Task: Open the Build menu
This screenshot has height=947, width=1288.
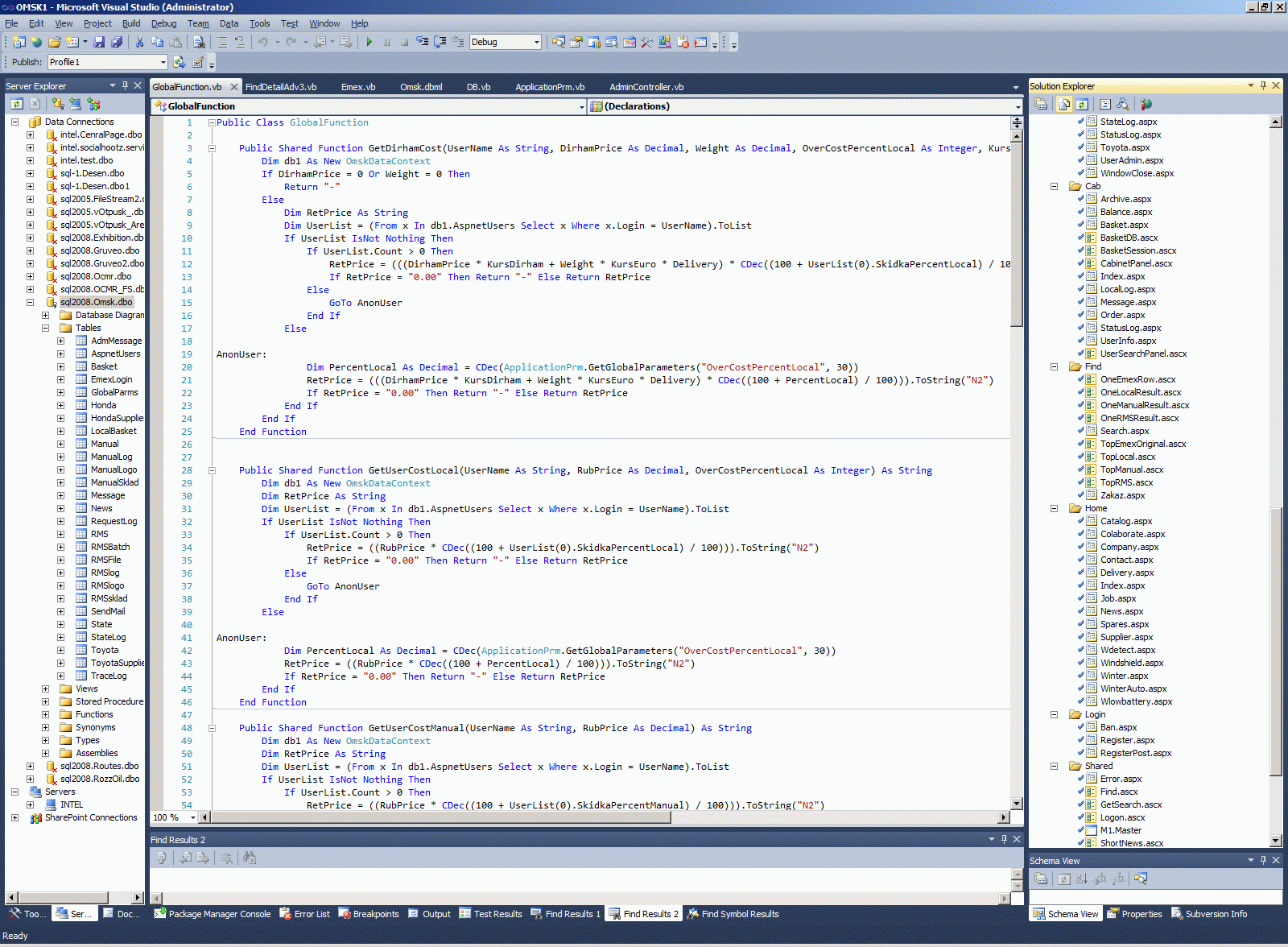Action: click(130, 23)
